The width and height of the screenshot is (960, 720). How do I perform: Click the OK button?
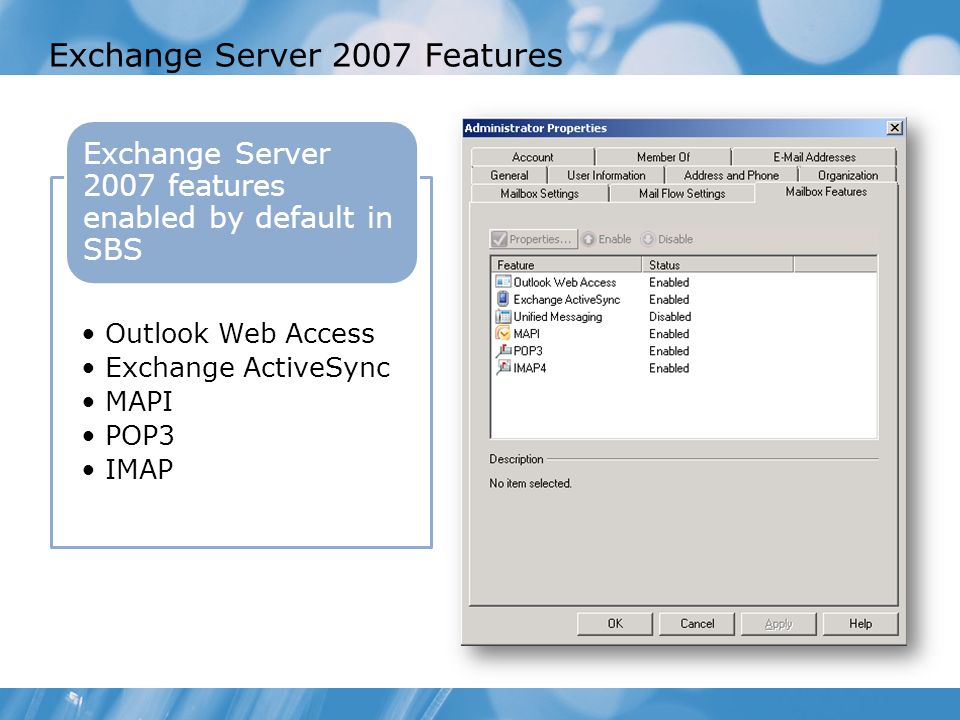[x=615, y=624]
